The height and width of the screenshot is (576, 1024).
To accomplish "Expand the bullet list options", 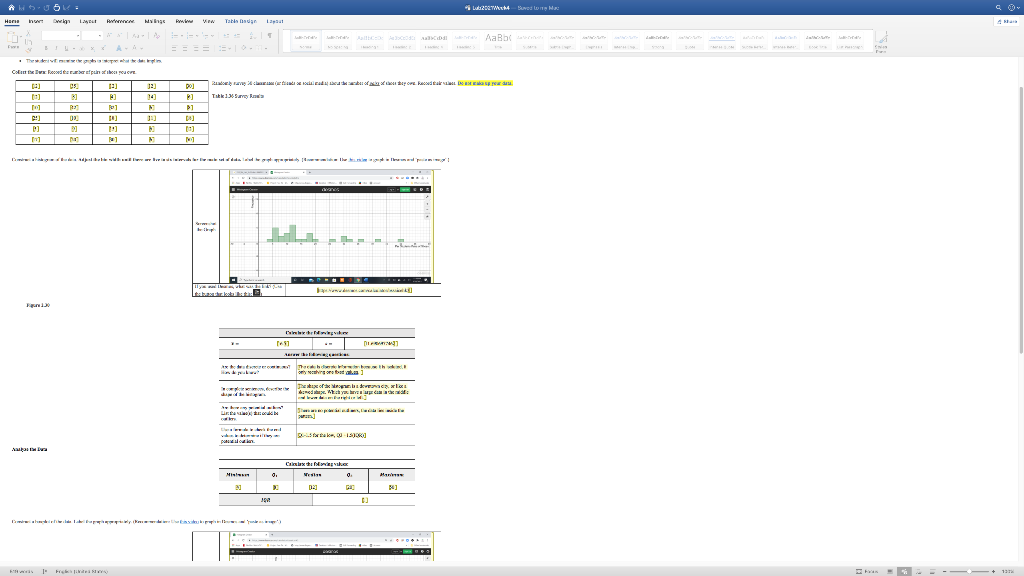I will pos(182,35).
